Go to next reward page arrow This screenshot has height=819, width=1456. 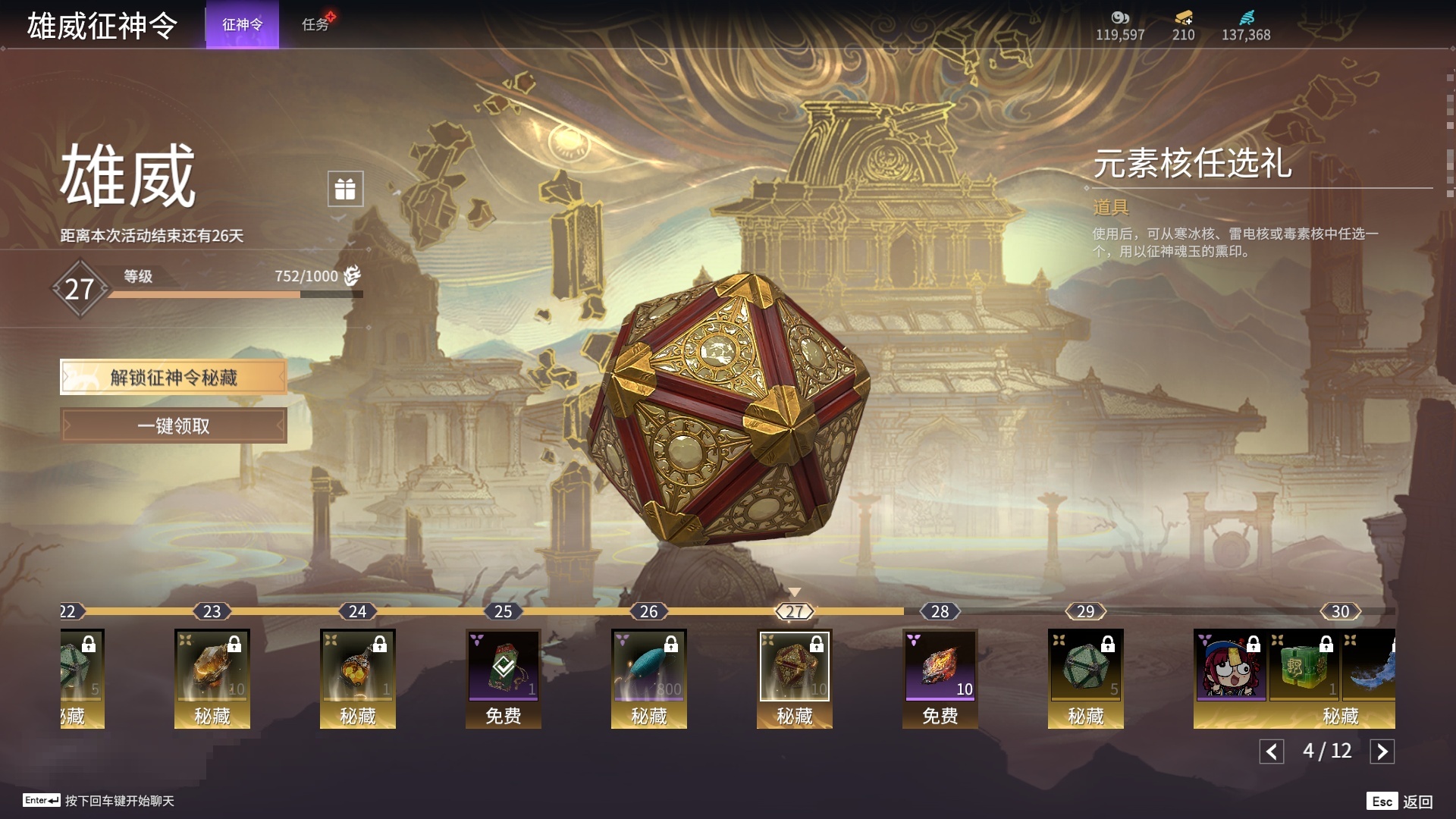(x=1382, y=752)
